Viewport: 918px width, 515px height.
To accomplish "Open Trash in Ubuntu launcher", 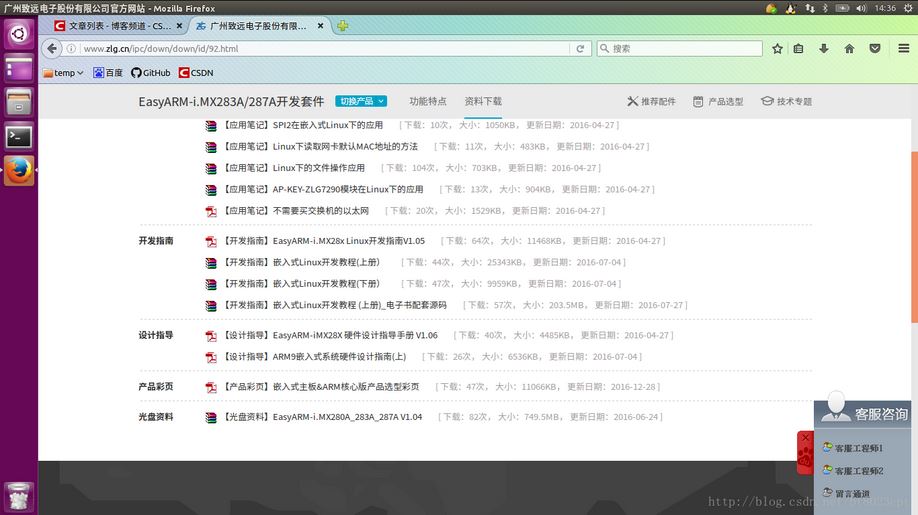I will click(x=19, y=497).
